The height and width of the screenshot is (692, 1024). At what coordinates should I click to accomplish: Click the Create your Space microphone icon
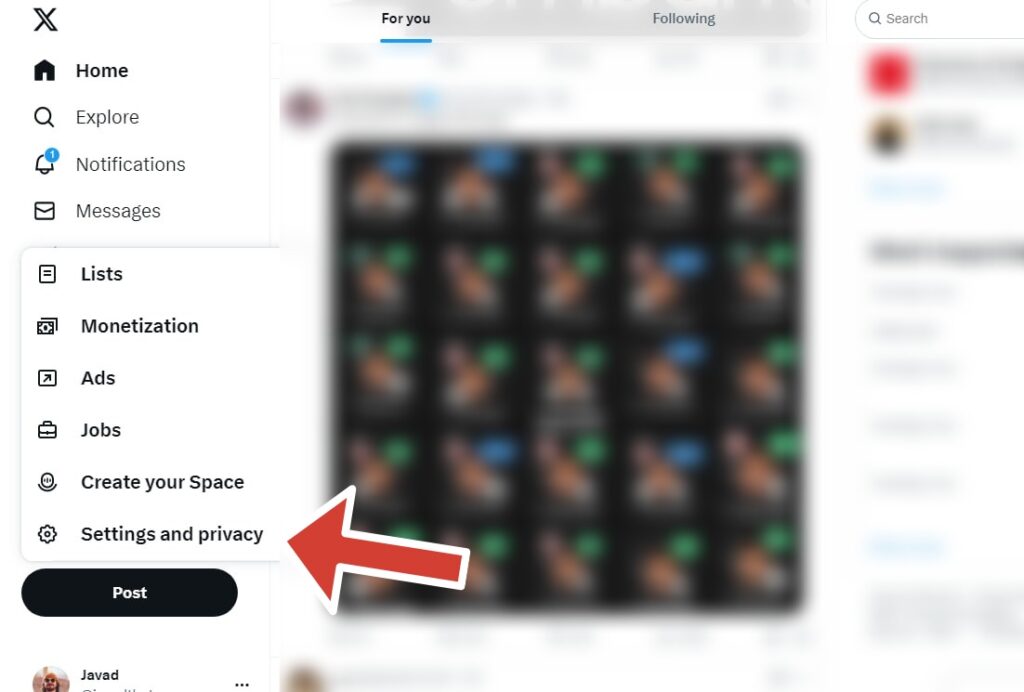click(x=47, y=482)
